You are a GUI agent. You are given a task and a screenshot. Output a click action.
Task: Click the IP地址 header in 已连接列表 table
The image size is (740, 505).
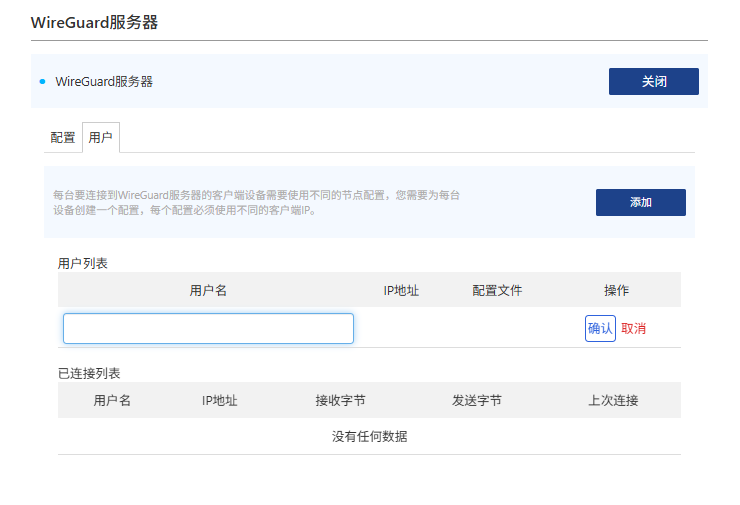pyautogui.click(x=219, y=400)
